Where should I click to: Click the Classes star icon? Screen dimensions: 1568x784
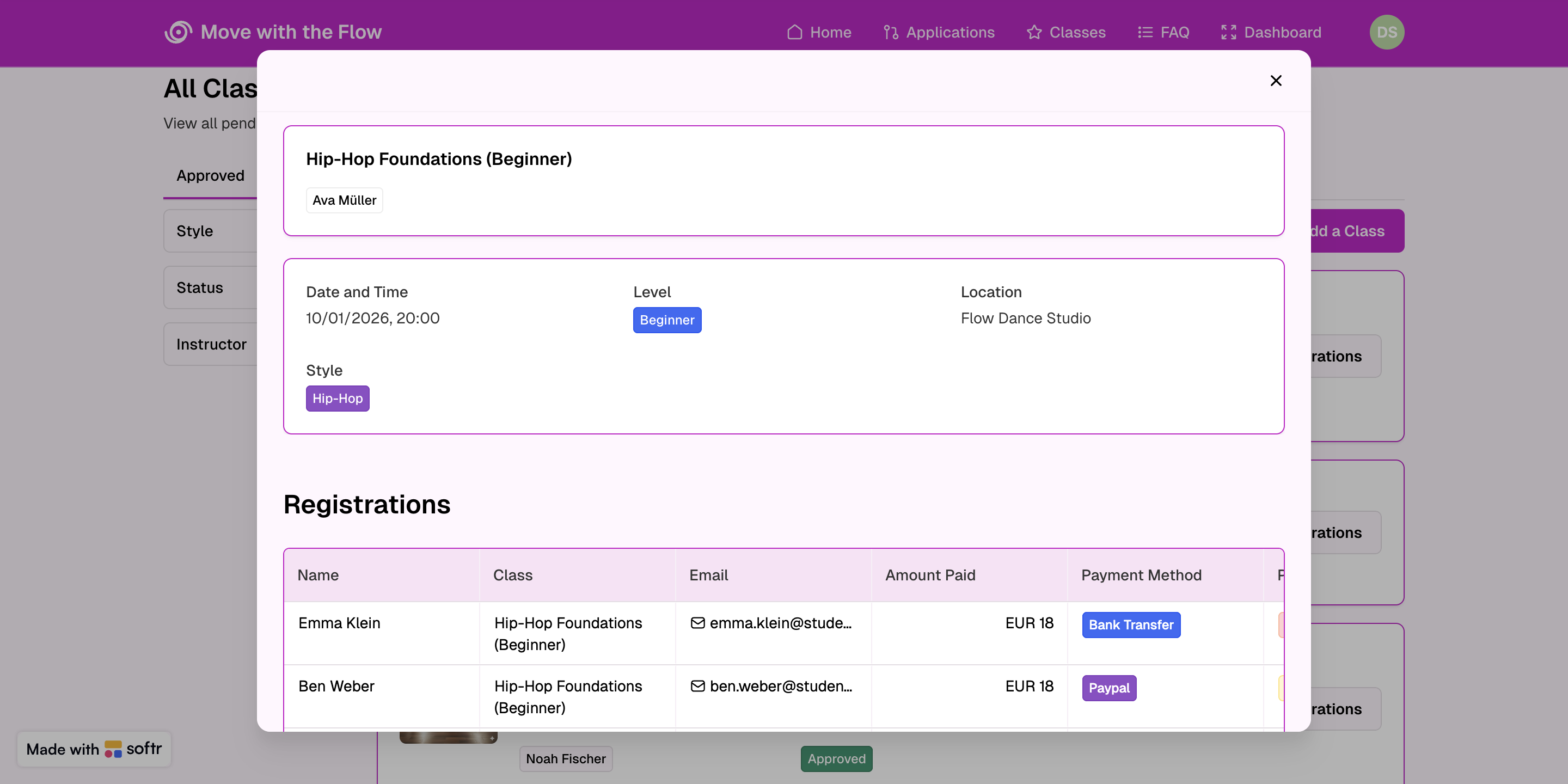pos(1033,32)
